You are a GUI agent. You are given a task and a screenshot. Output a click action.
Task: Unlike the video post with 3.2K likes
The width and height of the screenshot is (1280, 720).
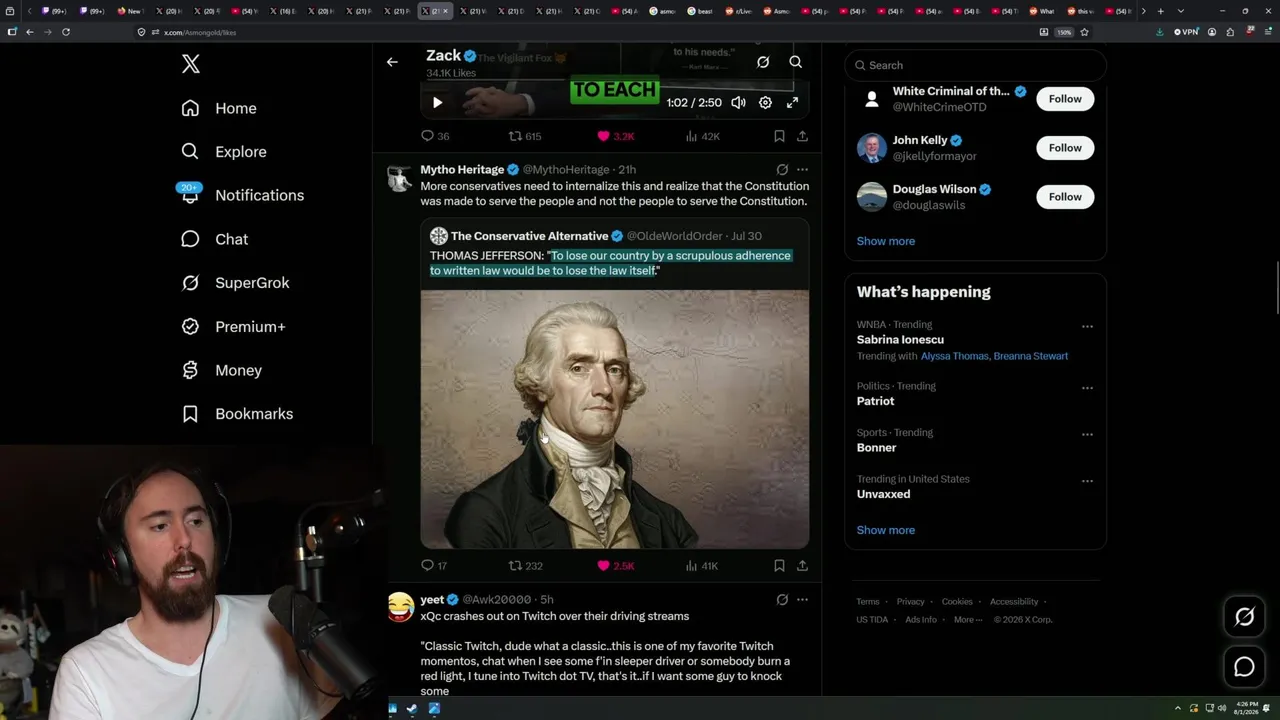click(616, 136)
